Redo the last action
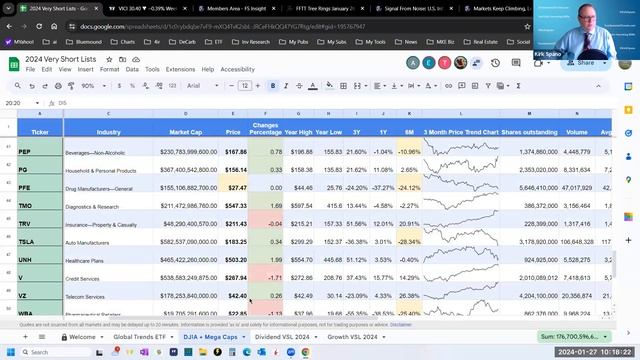 pyautogui.click(x=44, y=86)
